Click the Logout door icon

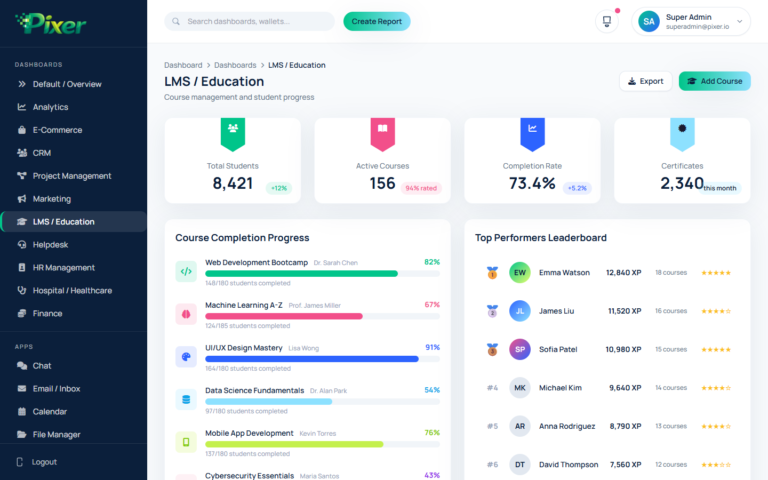point(20,462)
